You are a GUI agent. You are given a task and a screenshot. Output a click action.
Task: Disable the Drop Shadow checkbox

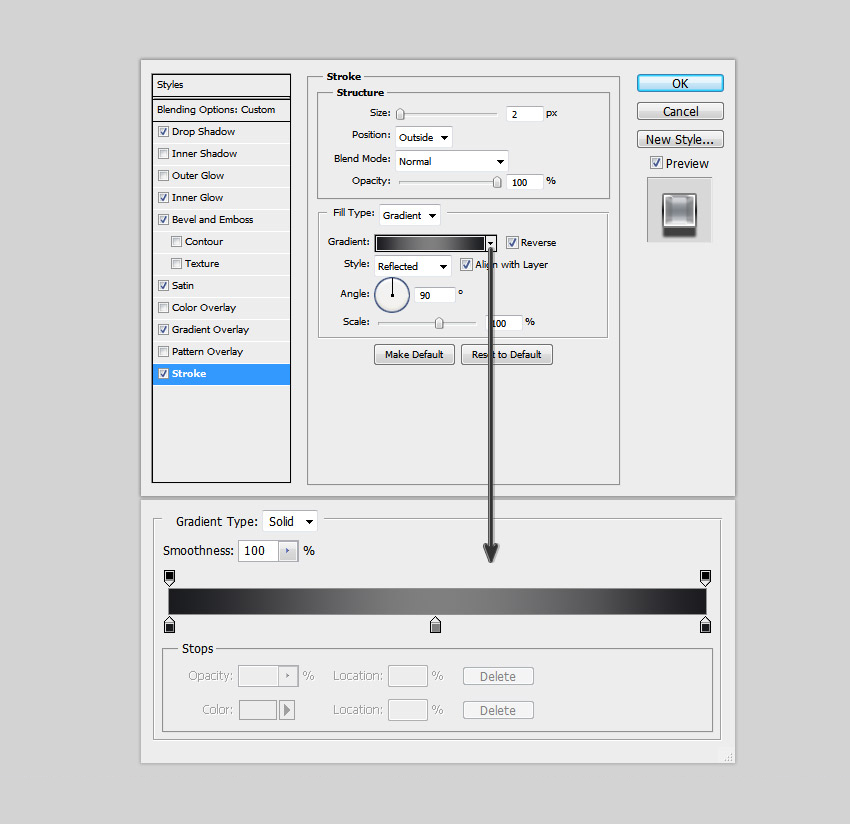click(163, 132)
